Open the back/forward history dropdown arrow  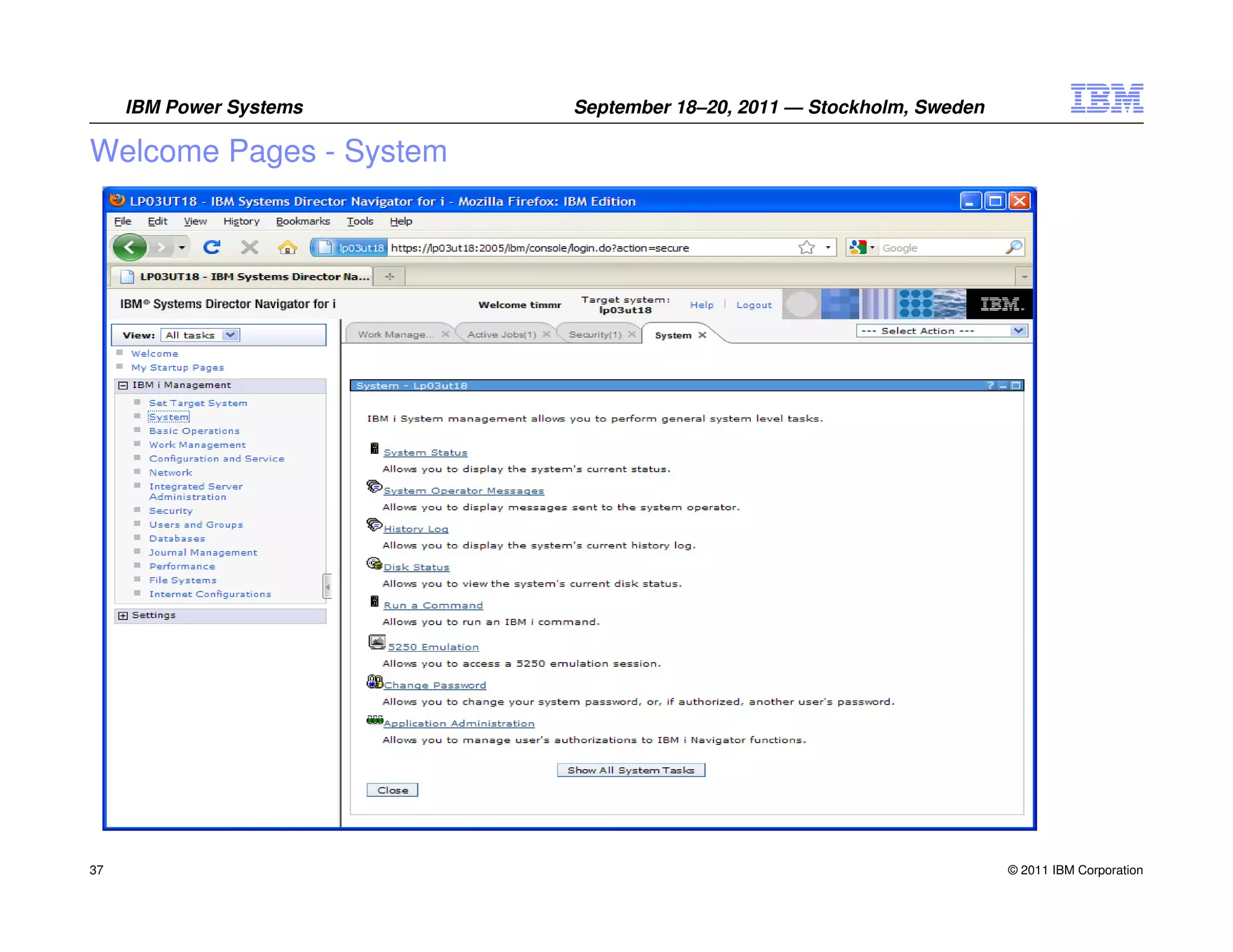click(x=181, y=247)
